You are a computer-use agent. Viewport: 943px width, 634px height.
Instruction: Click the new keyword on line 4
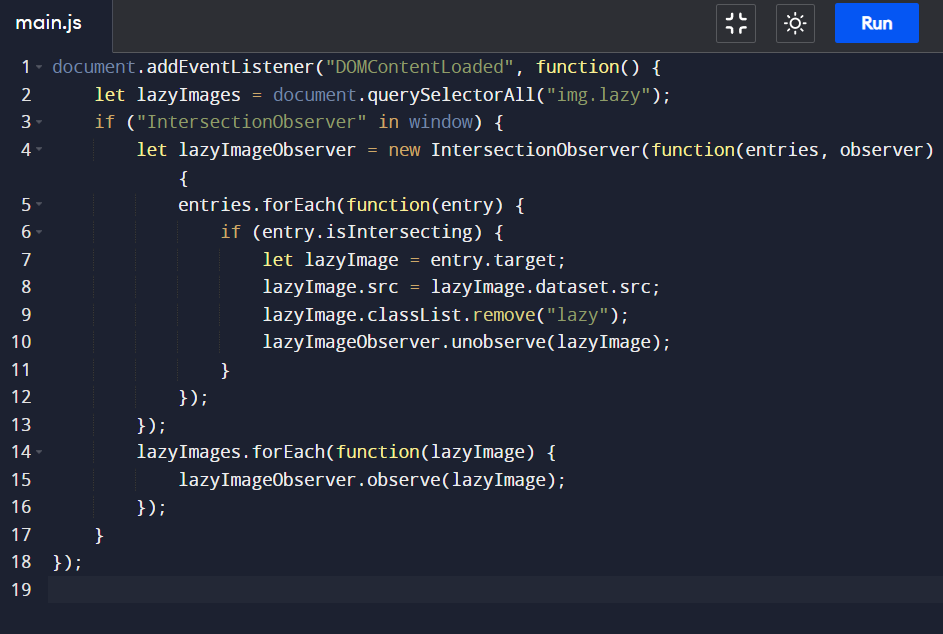click(404, 150)
